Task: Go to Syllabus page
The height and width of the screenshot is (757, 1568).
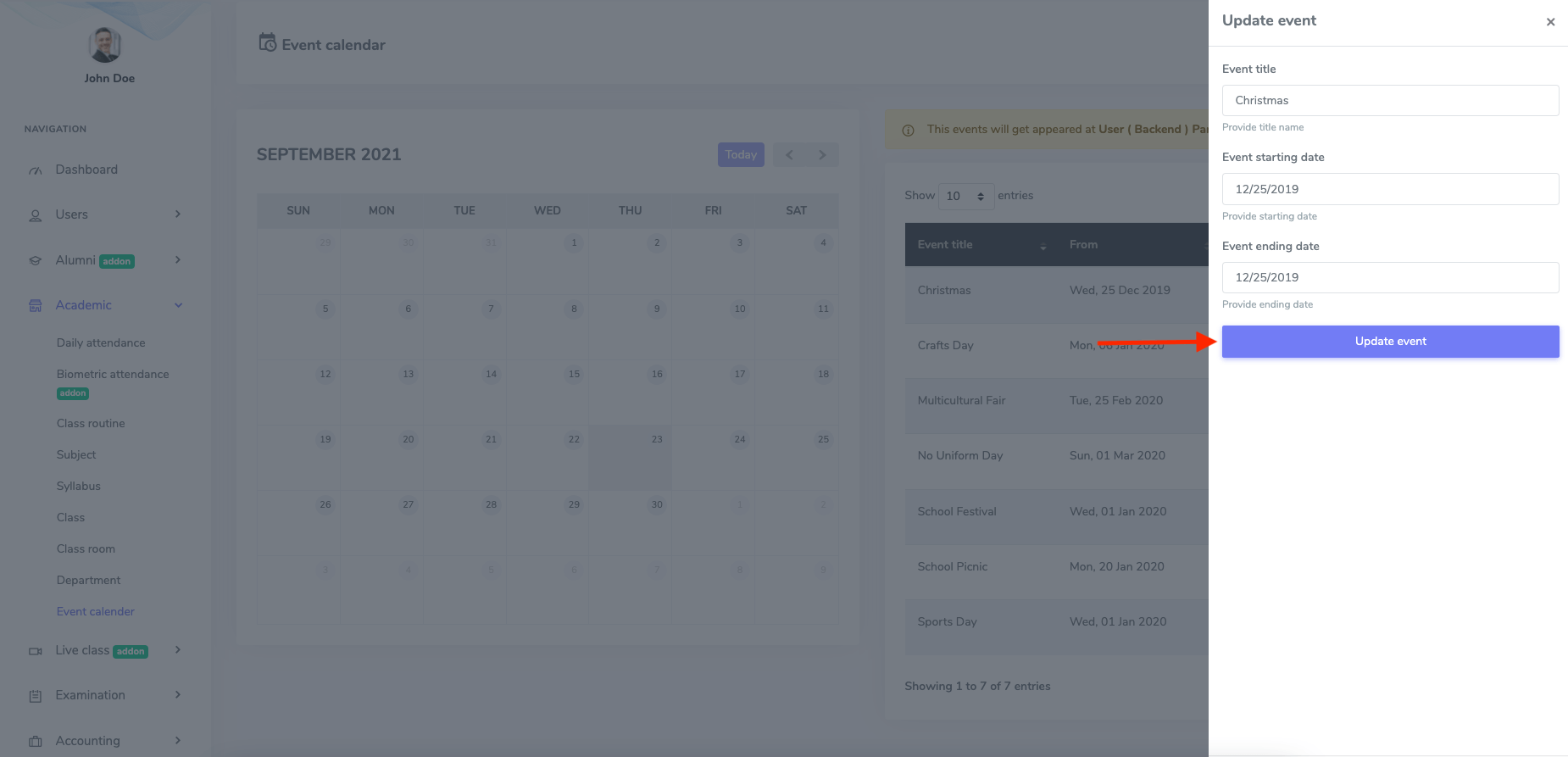Action: pyautogui.click(x=79, y=486)
